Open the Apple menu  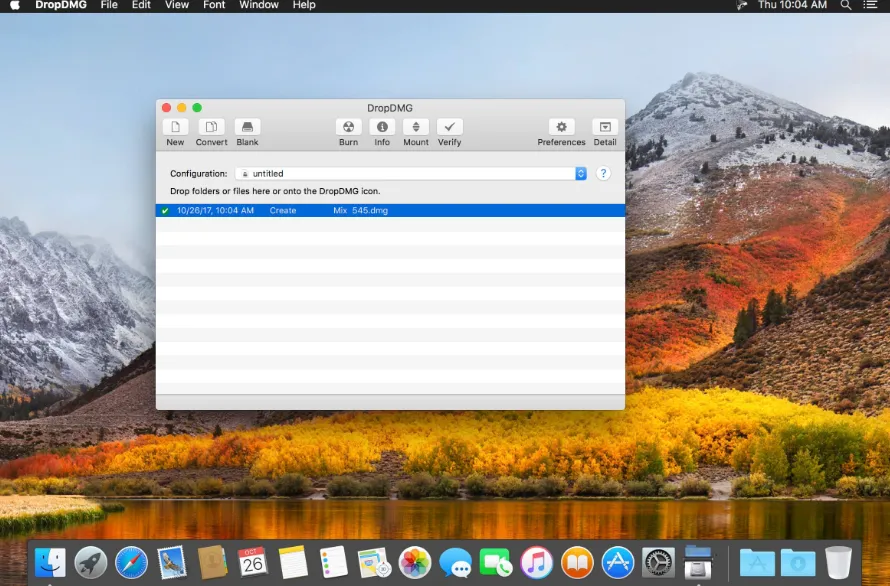15,6
